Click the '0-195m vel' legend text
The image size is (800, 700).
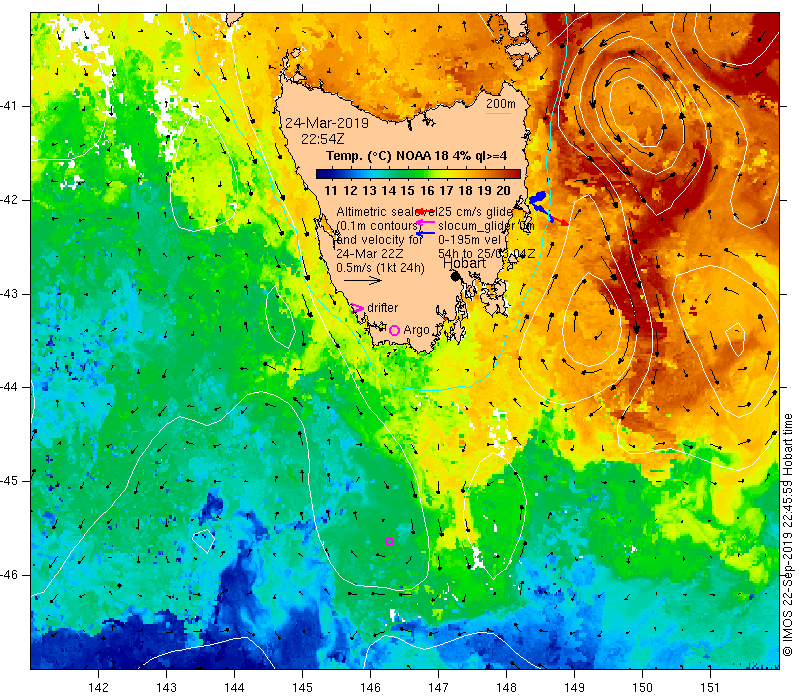tap(470, 240)
